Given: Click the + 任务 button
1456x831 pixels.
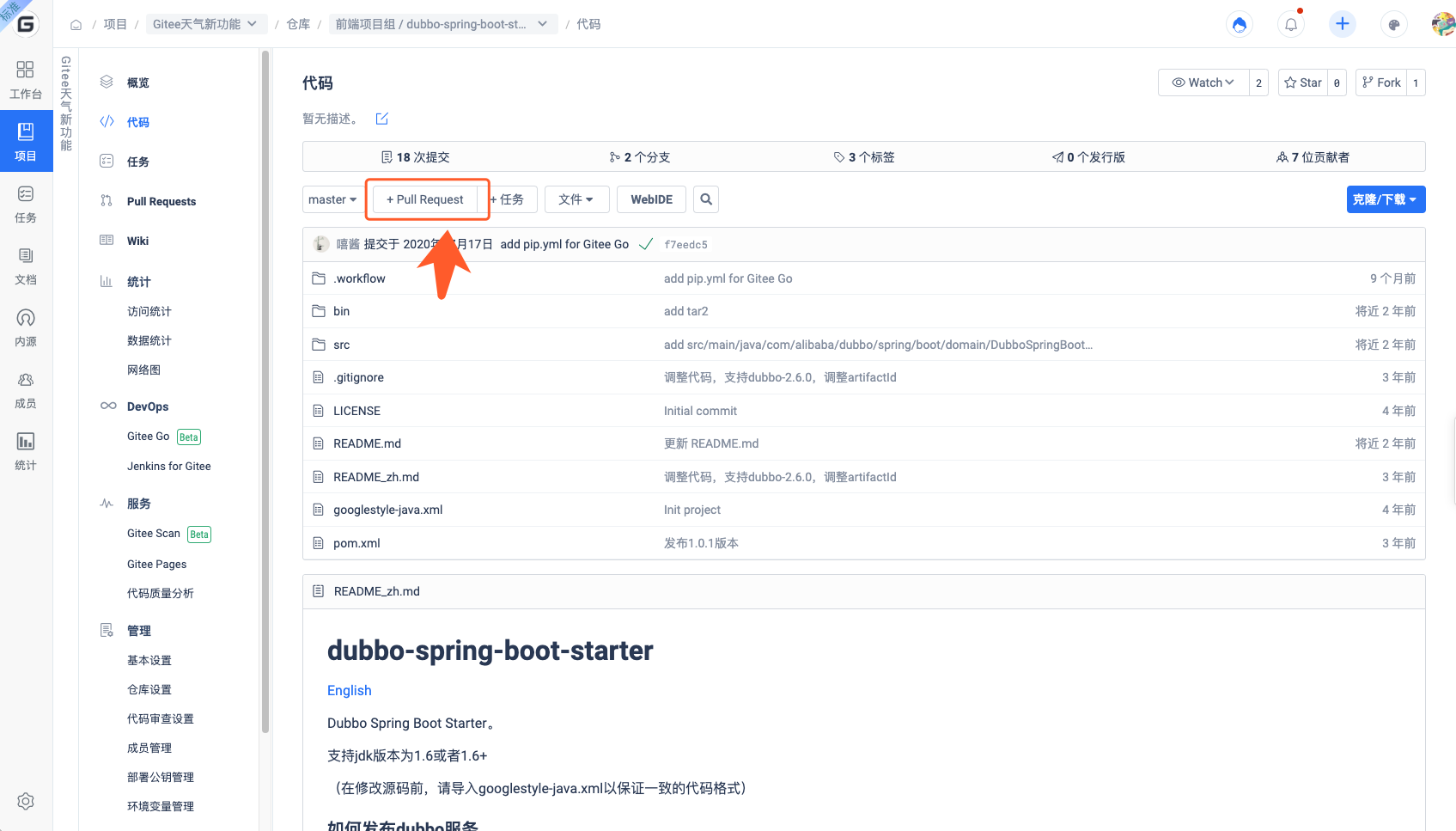Looking at the screenshot, I should point(508,199).
